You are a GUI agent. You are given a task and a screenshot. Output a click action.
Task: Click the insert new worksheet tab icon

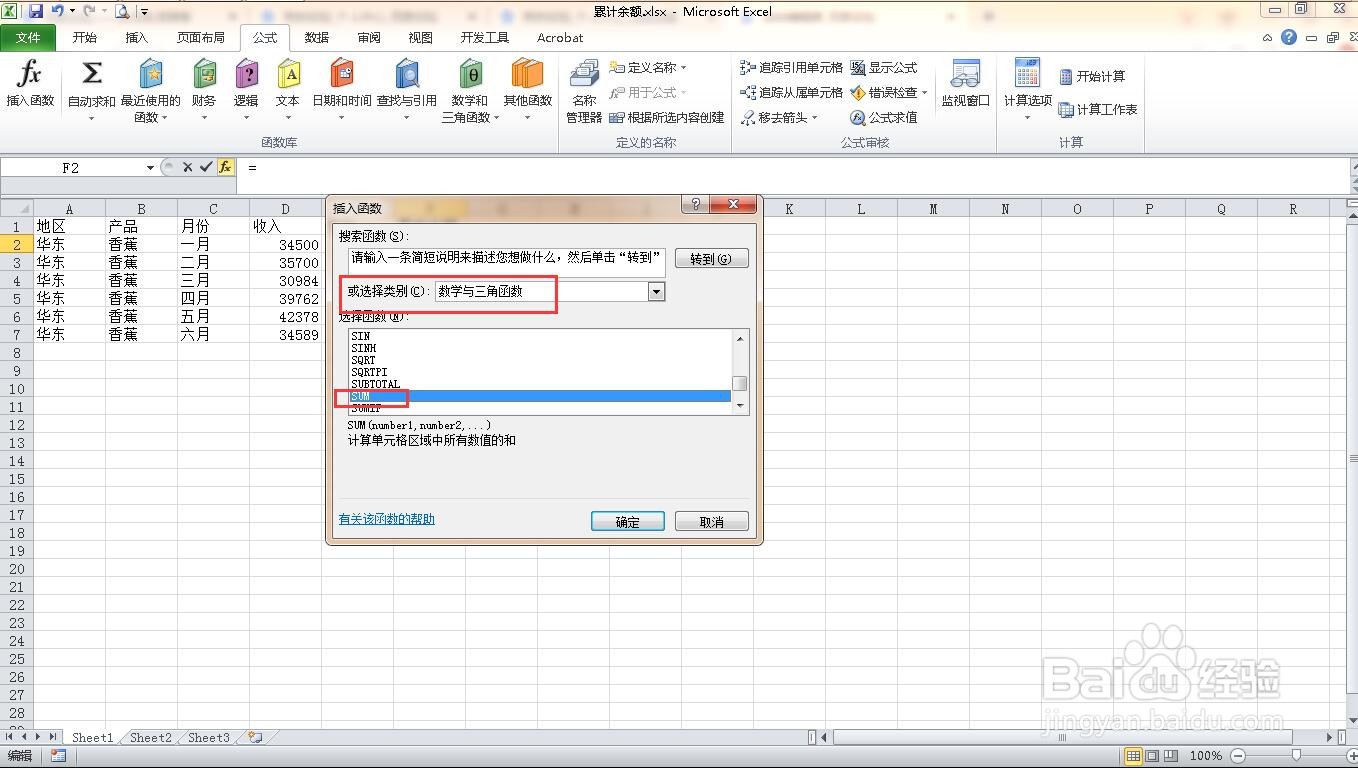pyautogui.click(x=256, y=737)
